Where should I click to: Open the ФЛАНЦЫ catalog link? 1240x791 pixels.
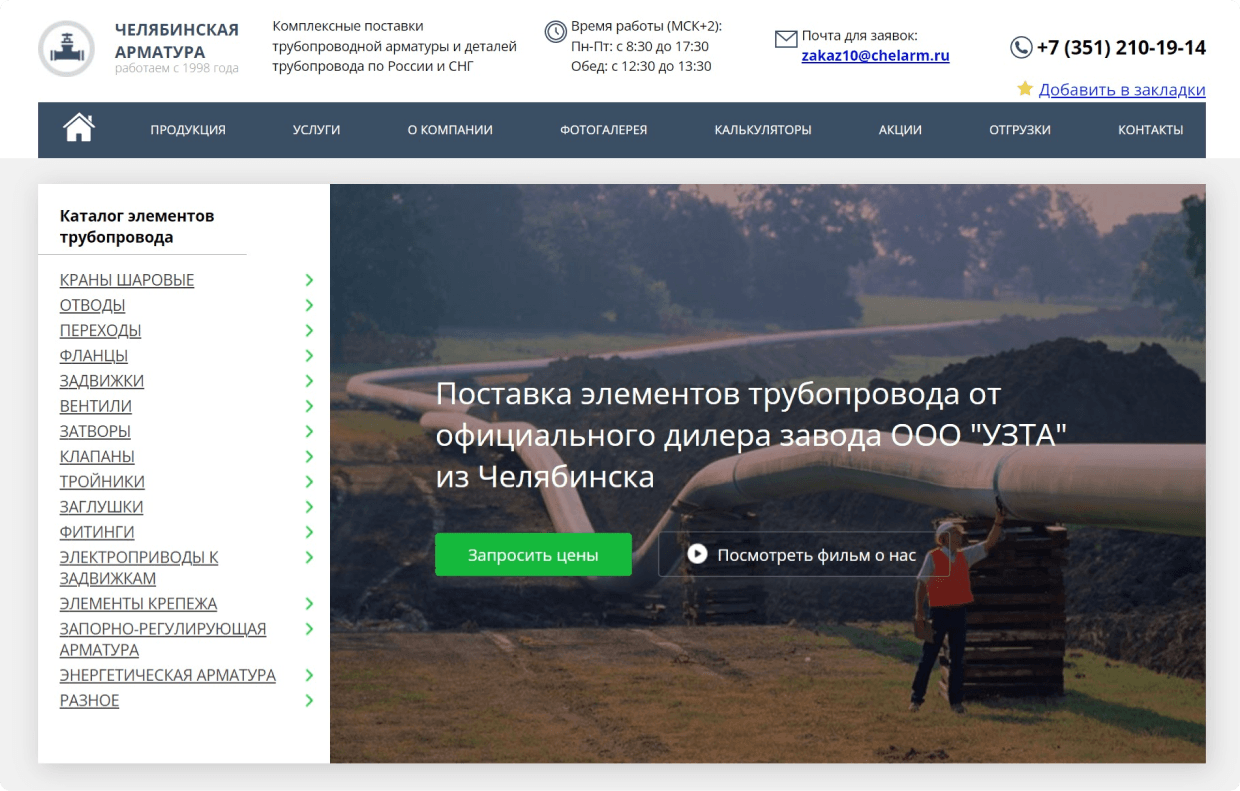(94, 355)
